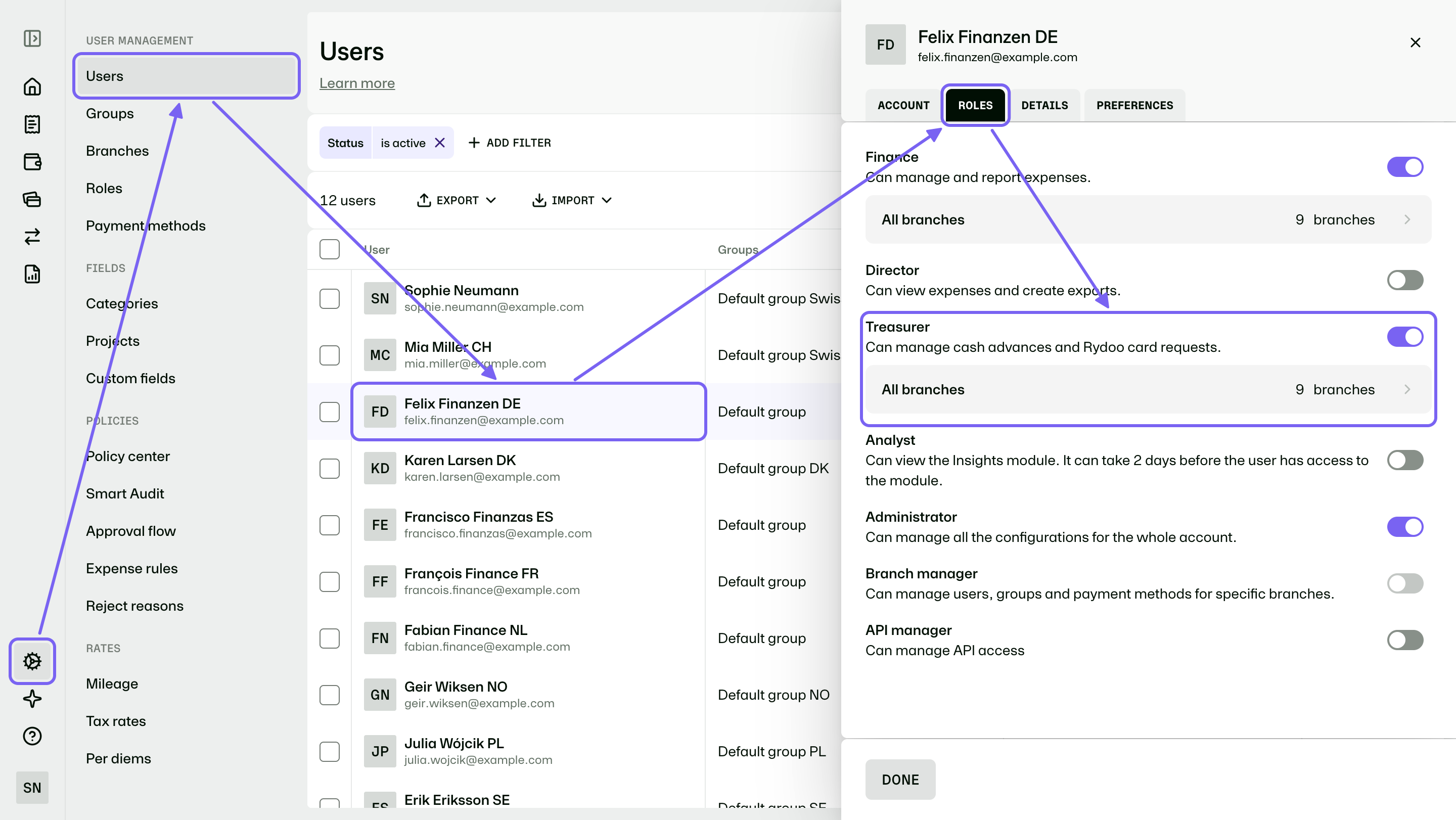Close the Felix Finanzen DE panel
This screenshot has height=820, width=1456.
tap(1416, 43)
